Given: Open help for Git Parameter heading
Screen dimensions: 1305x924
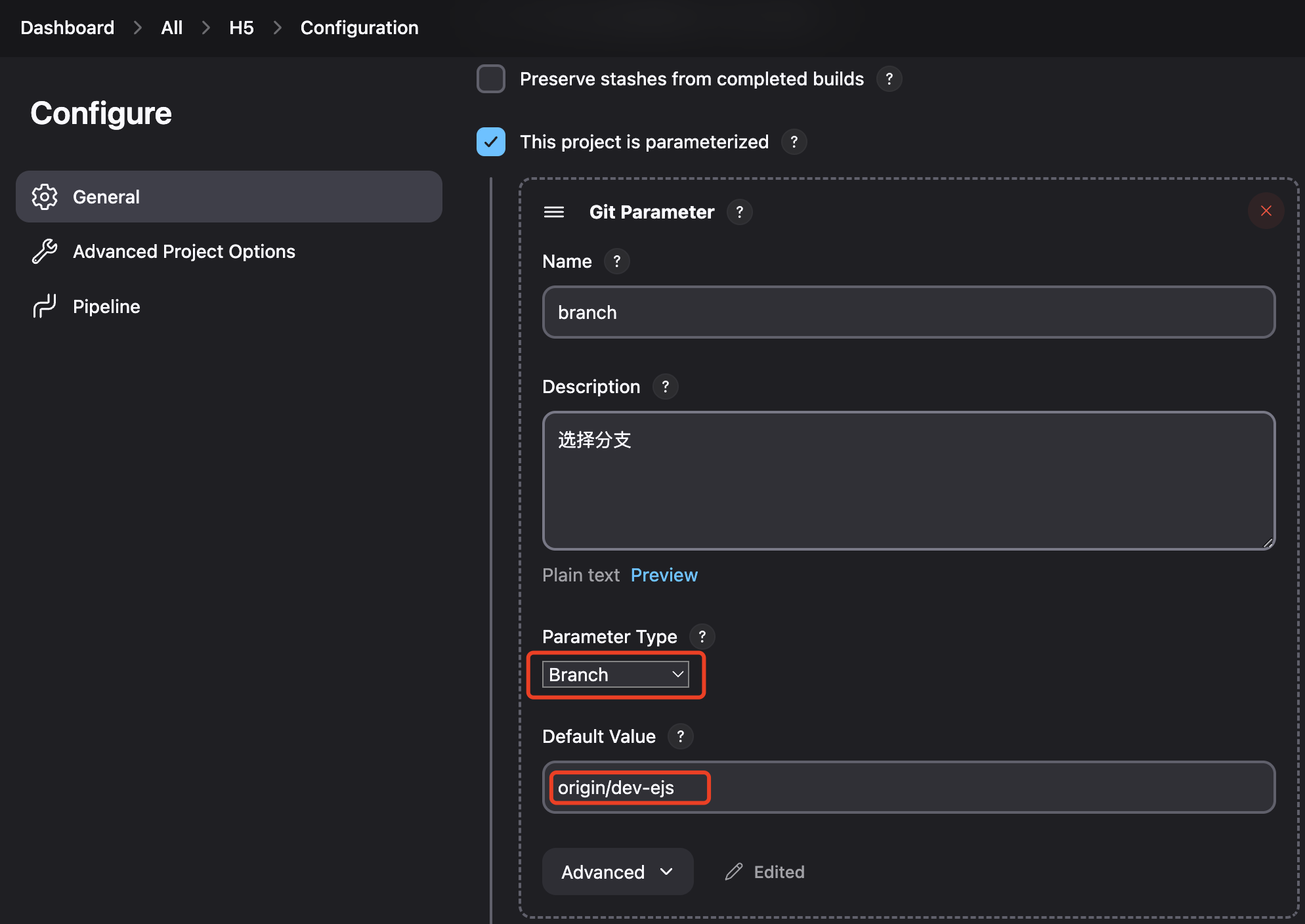Looking at the screenshot, I should coord(740,212).
